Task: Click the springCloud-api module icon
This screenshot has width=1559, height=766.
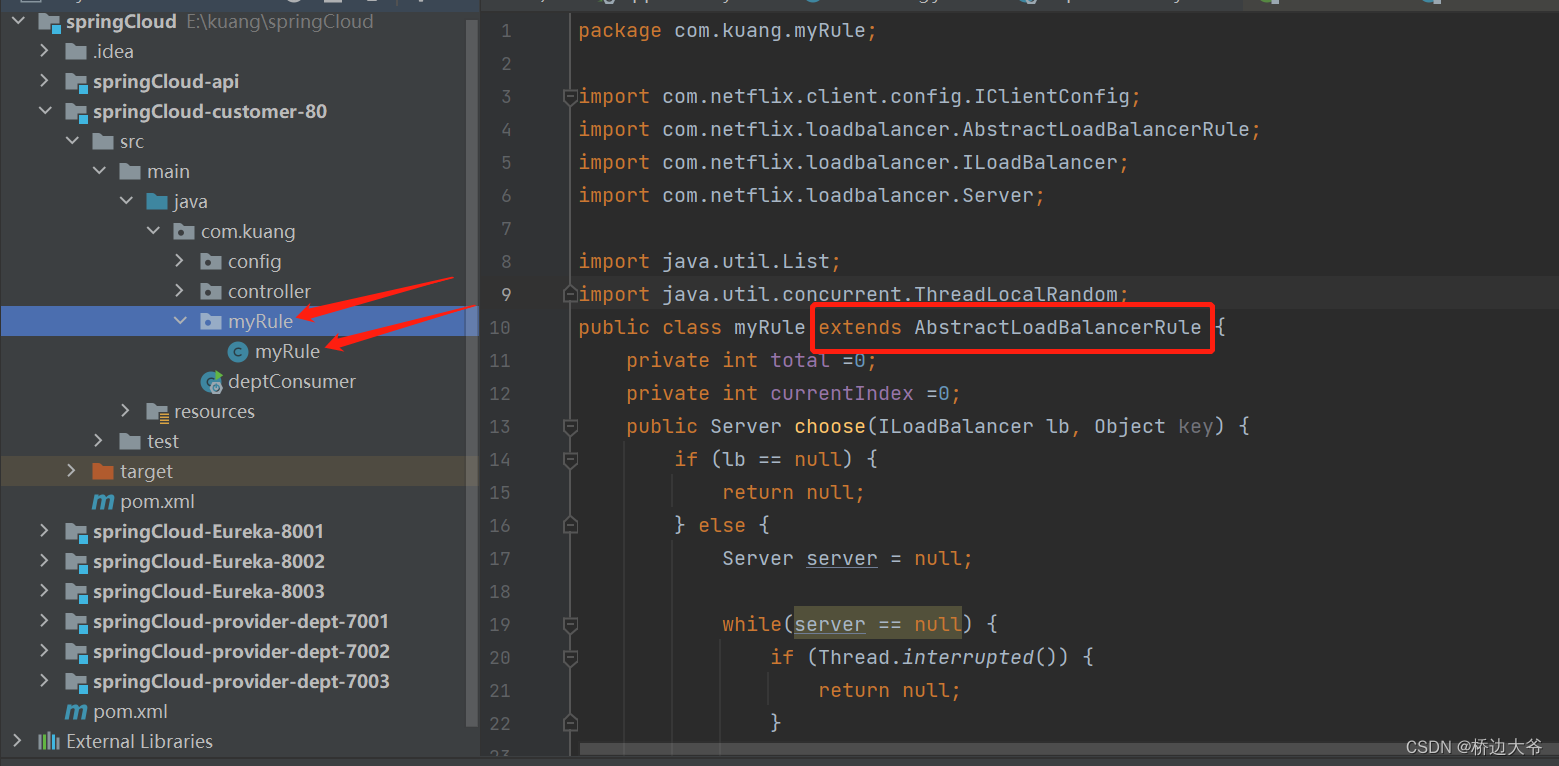Action: [76, 81]
